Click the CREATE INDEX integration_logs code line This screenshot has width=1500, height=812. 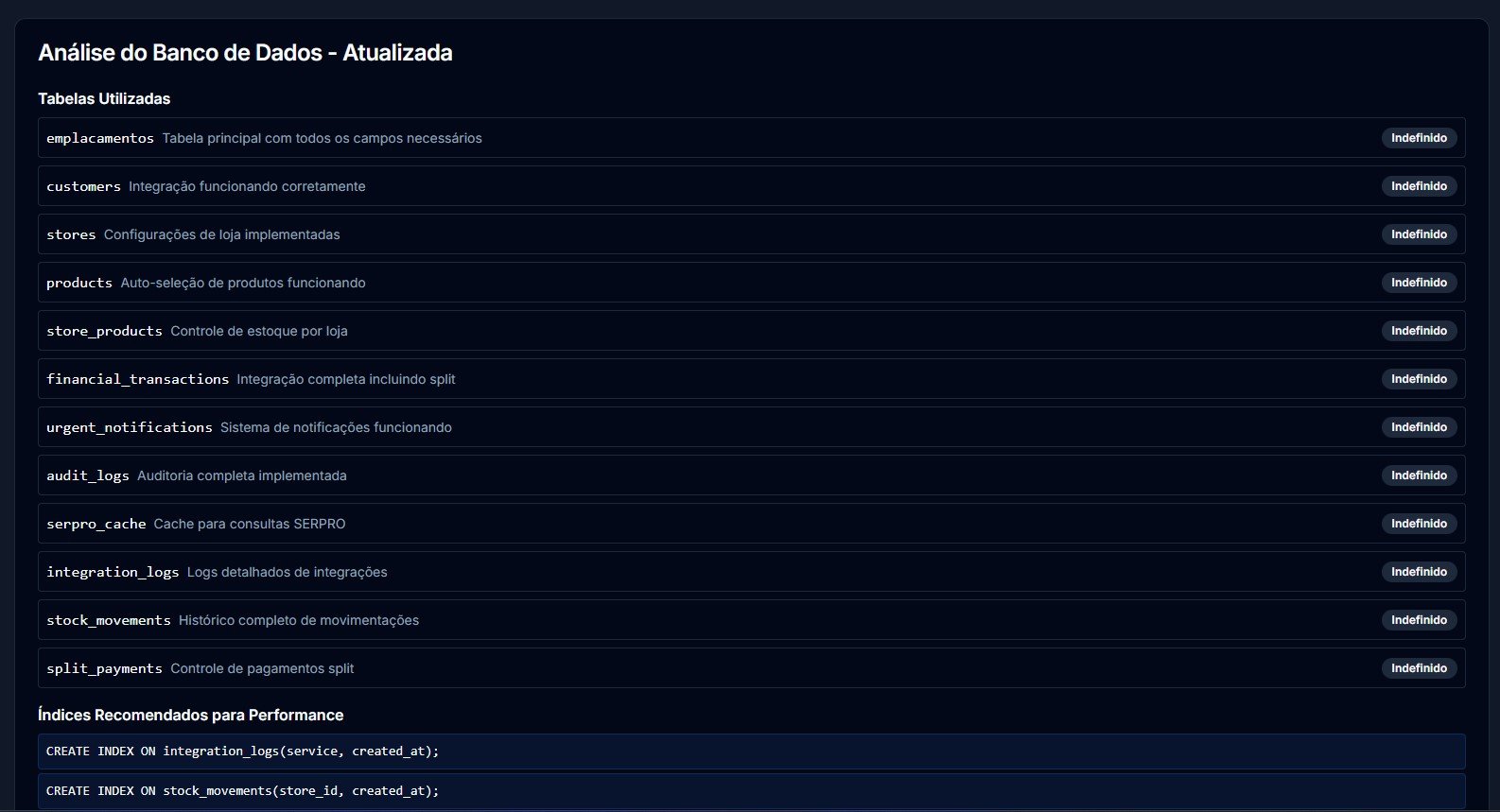pyautogui.click(x=243, y=752)
